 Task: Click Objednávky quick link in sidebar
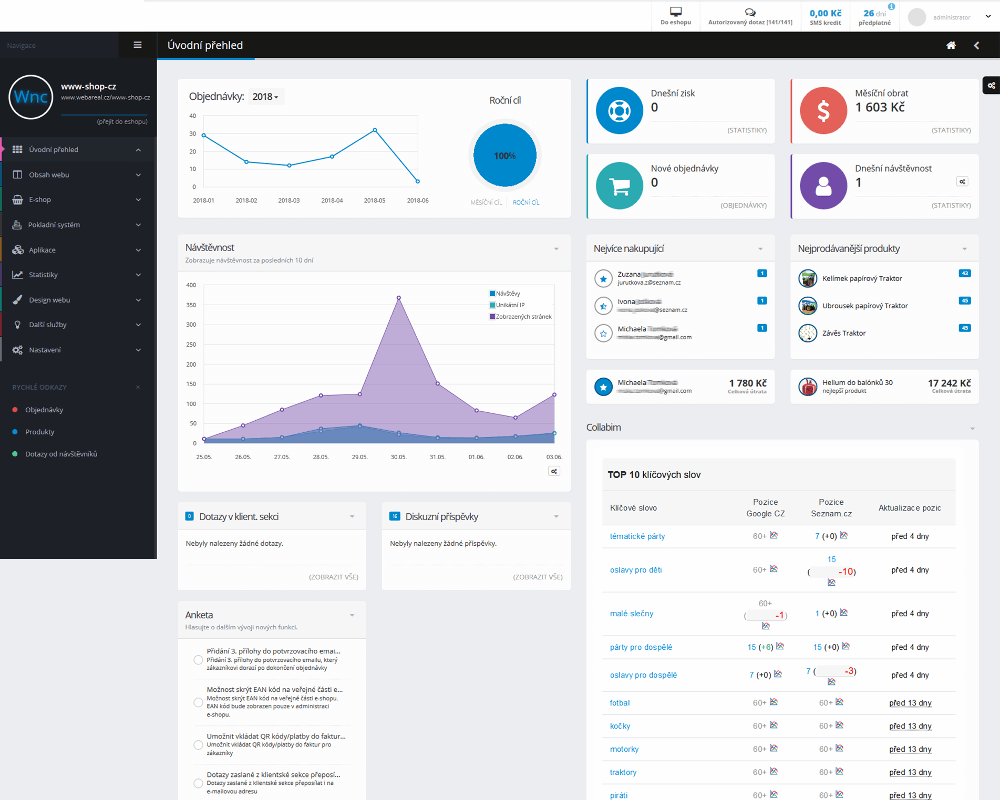point(45,410)
